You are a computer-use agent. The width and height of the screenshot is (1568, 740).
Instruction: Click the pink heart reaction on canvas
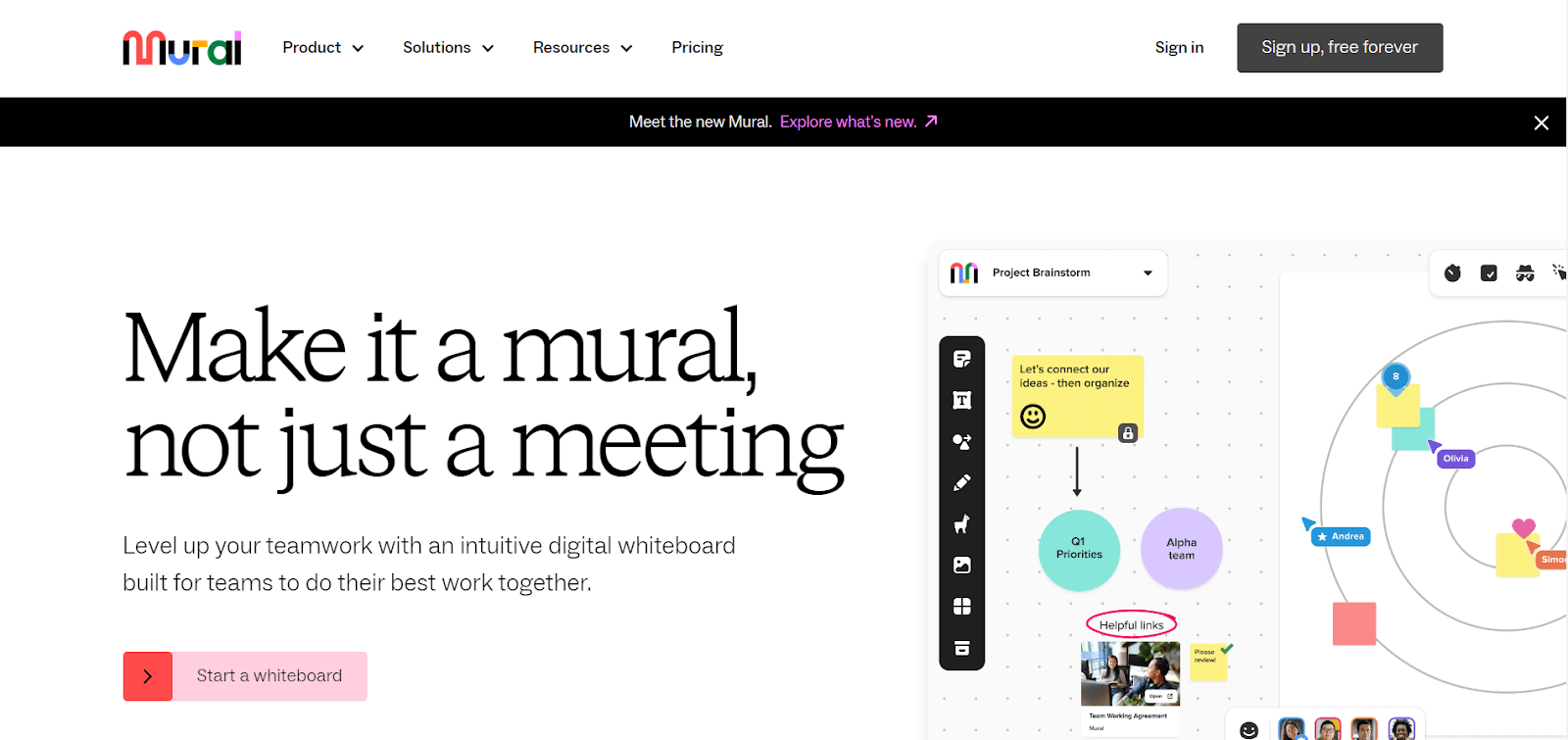coord(1524,528)
